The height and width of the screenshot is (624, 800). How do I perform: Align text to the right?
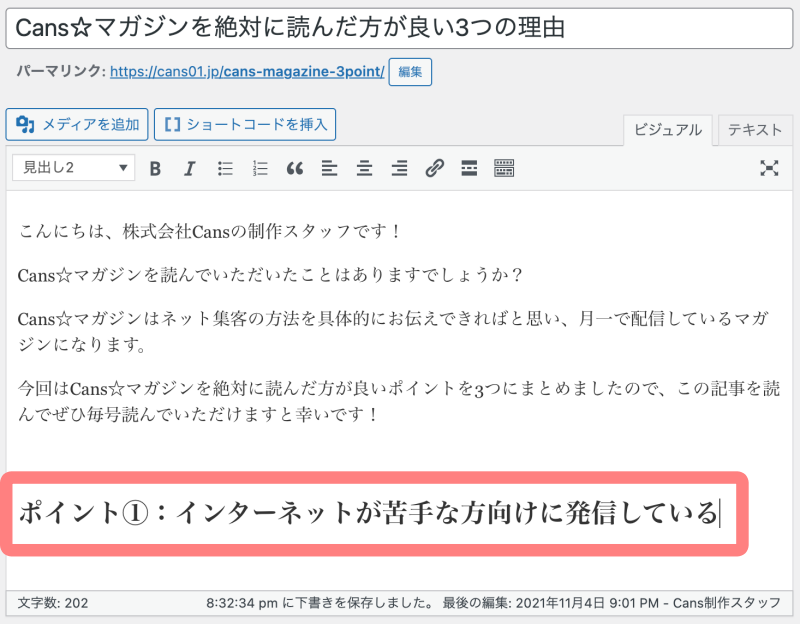pos(399,168)
